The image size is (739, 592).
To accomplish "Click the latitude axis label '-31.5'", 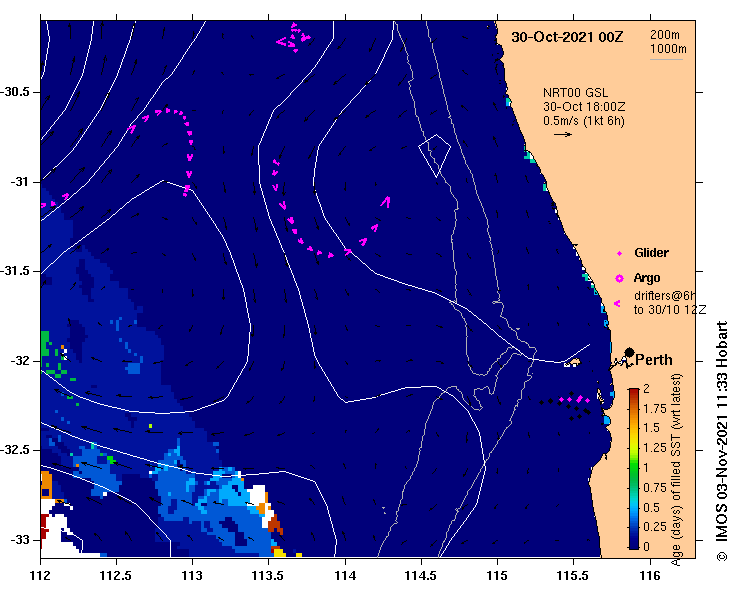I will point(15,271).
